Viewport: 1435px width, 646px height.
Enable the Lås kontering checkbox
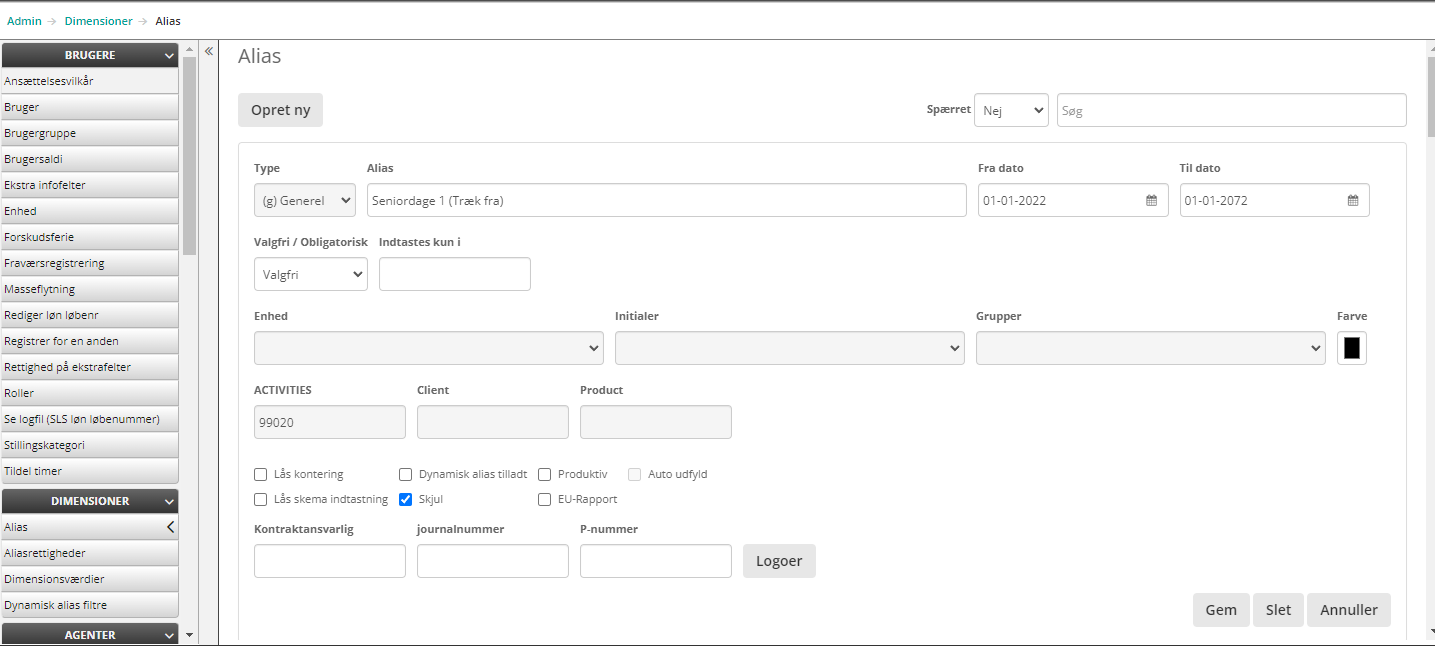tap(261, 474)
